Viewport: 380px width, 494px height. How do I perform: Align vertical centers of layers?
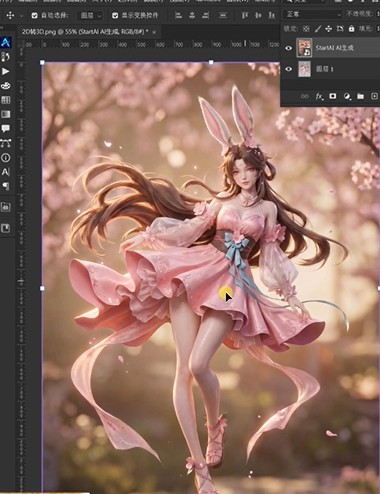[x=258, y=15]
